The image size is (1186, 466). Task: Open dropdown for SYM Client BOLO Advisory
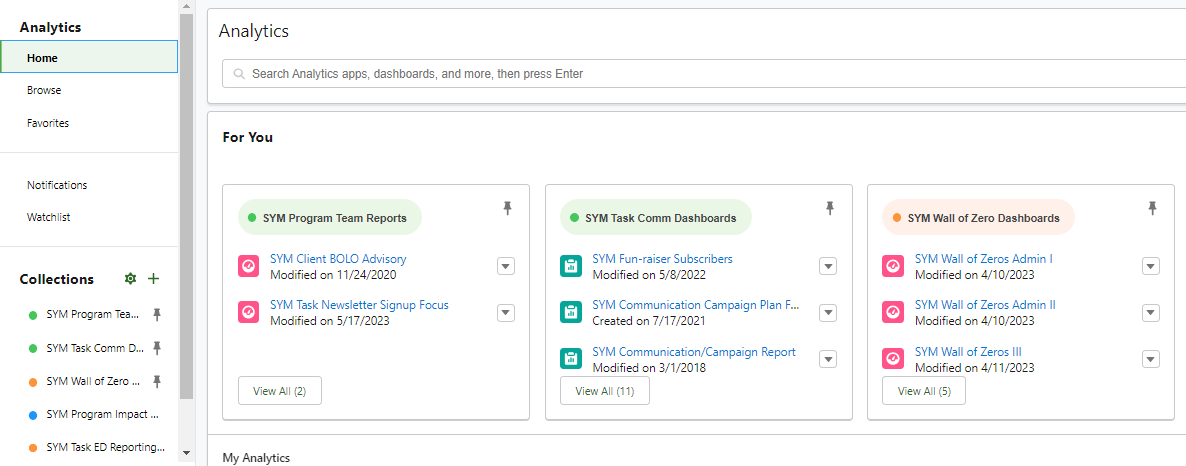pyautogui.click(x=506, y=266)
